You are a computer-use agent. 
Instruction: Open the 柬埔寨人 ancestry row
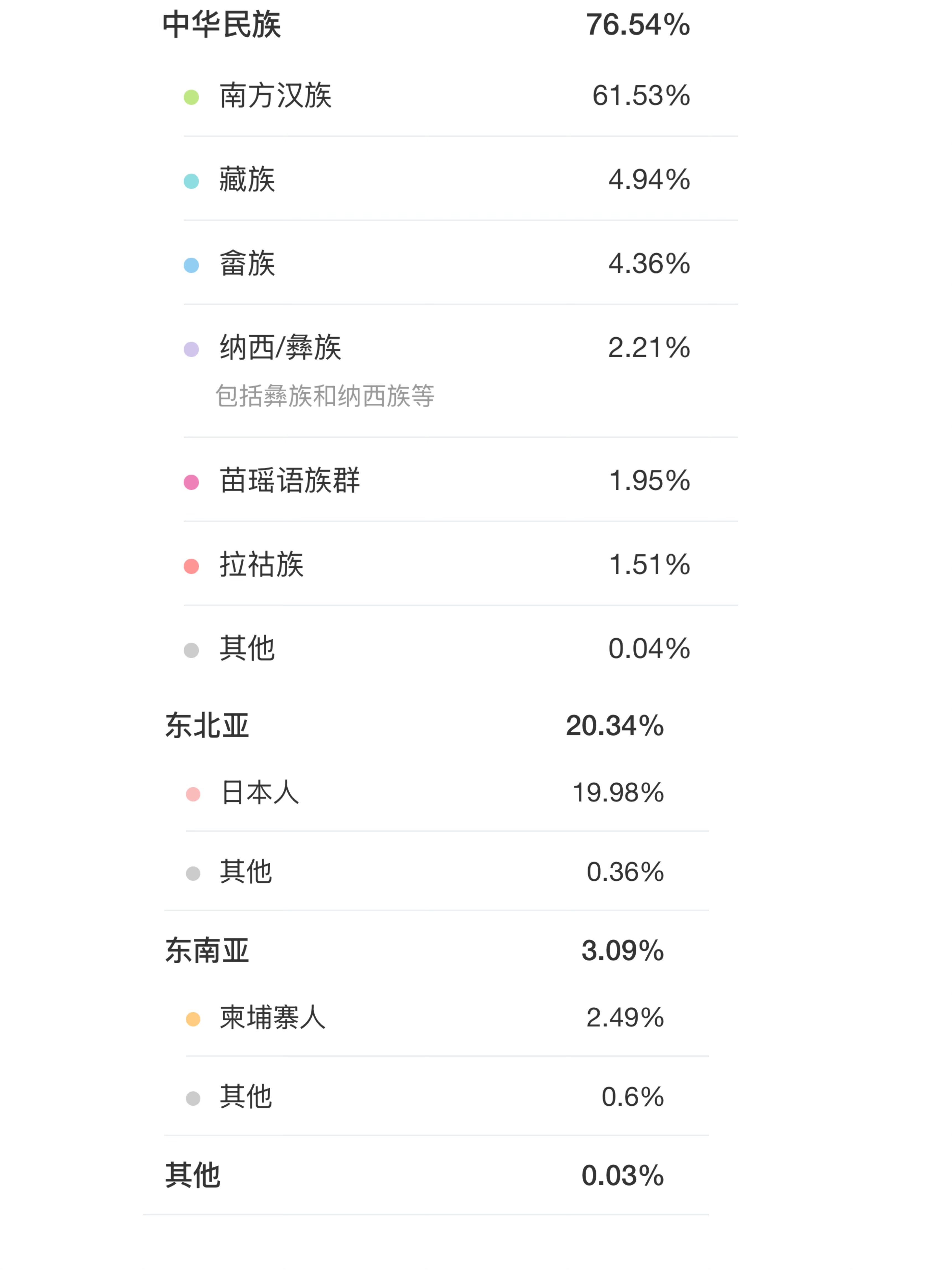pos(447,1017)
